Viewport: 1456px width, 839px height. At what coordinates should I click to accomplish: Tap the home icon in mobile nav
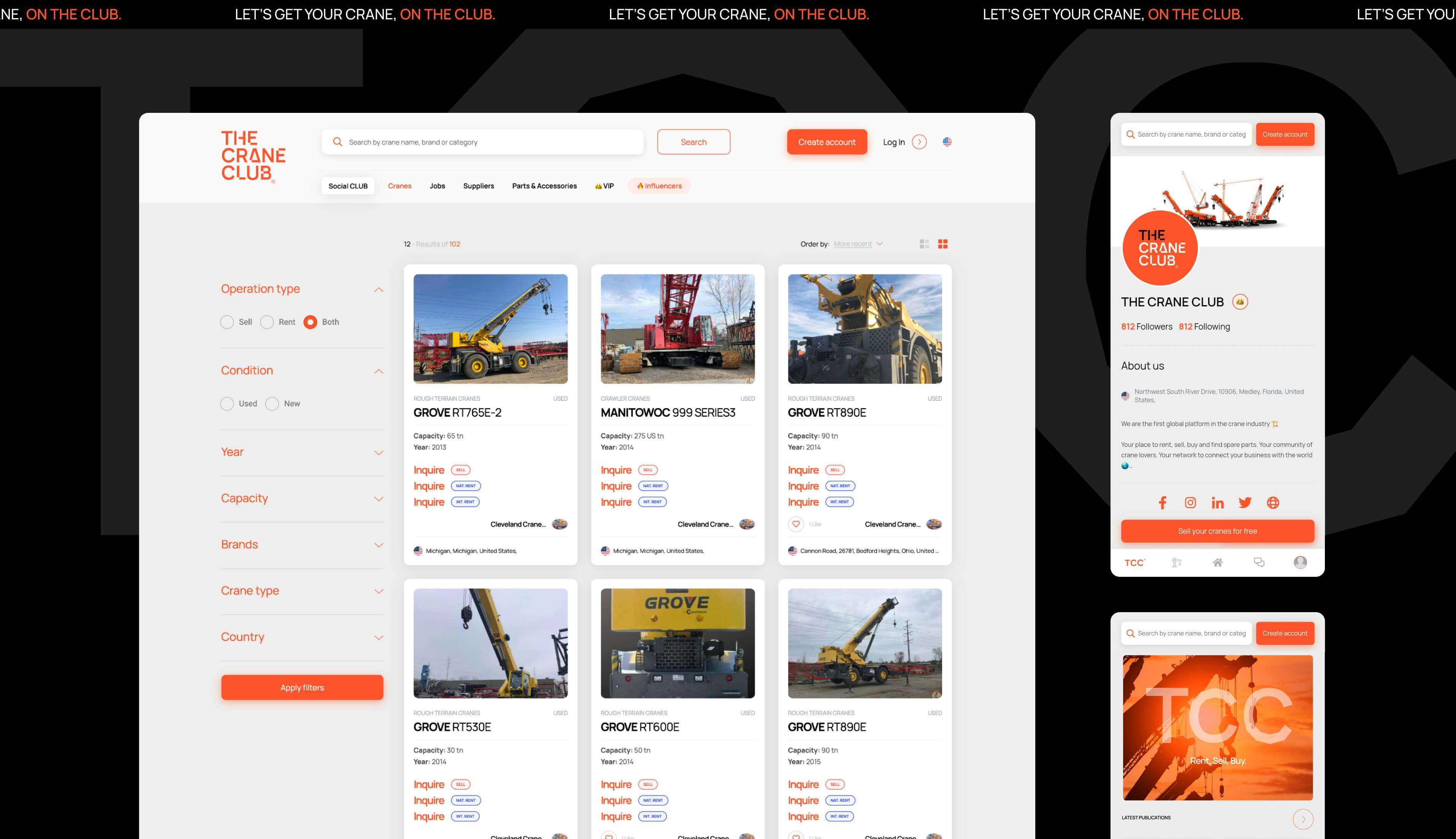1217,562
